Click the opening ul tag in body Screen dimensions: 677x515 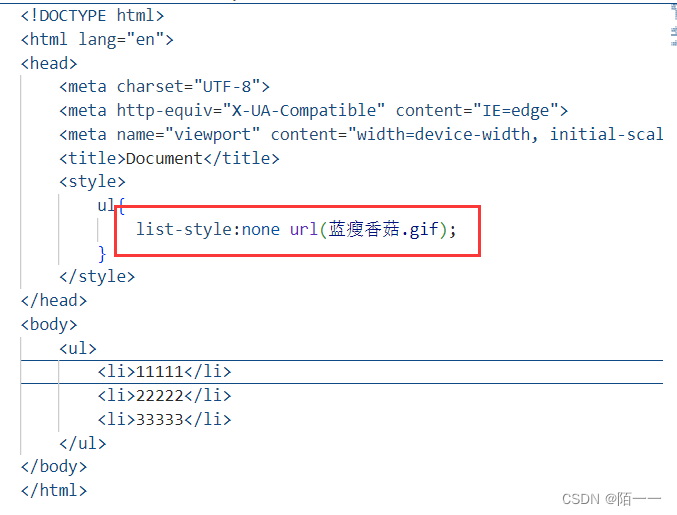[78, 348]
